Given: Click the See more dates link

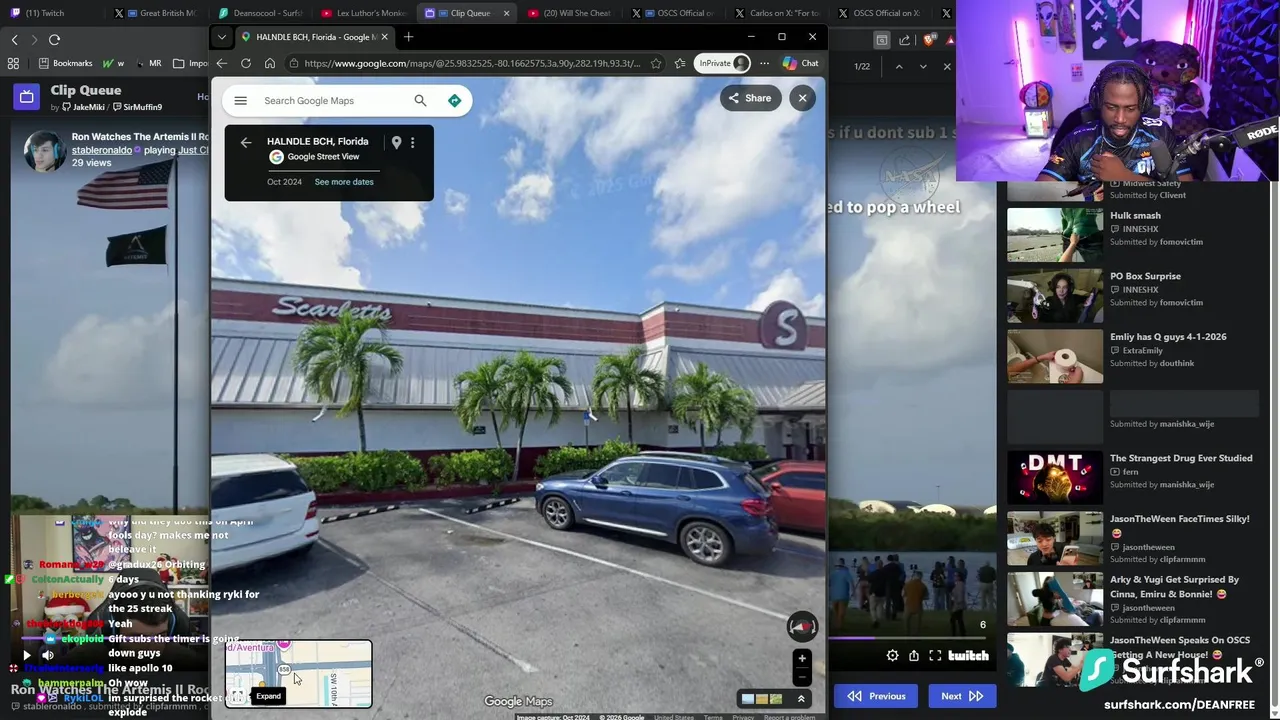Looking at the screenshot, I should pyautogui.click(x=344, y=182).
